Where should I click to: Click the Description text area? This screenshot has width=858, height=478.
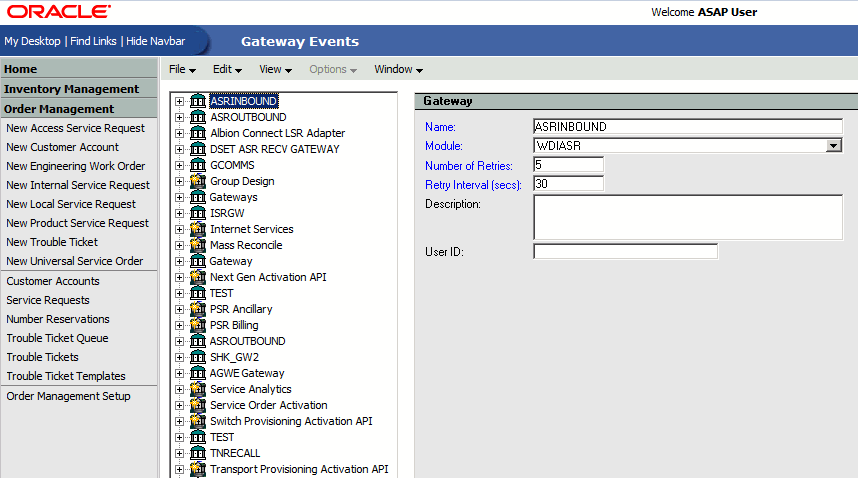point(688,217)
